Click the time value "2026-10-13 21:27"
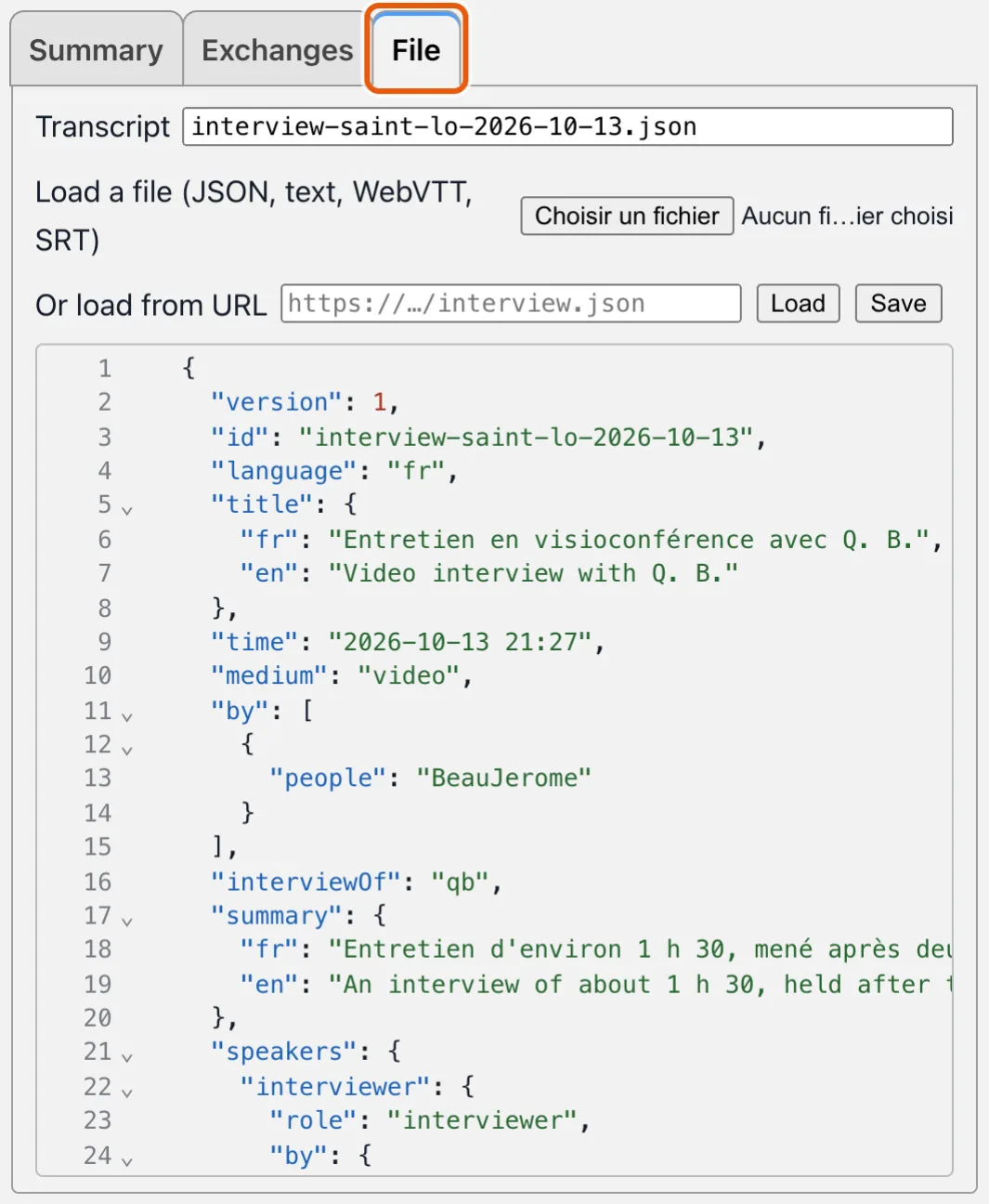Screen dimensions: 989x1204 [x=460, y=642]
